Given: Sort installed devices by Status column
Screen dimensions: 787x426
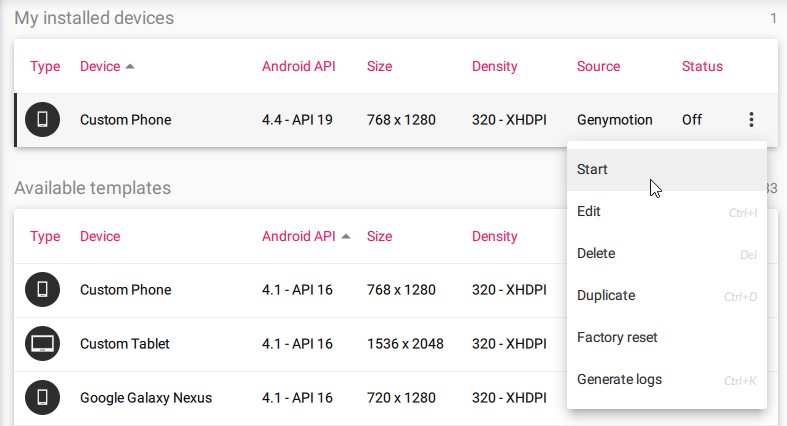Looking at the screenshot, I should click(702, 66).
